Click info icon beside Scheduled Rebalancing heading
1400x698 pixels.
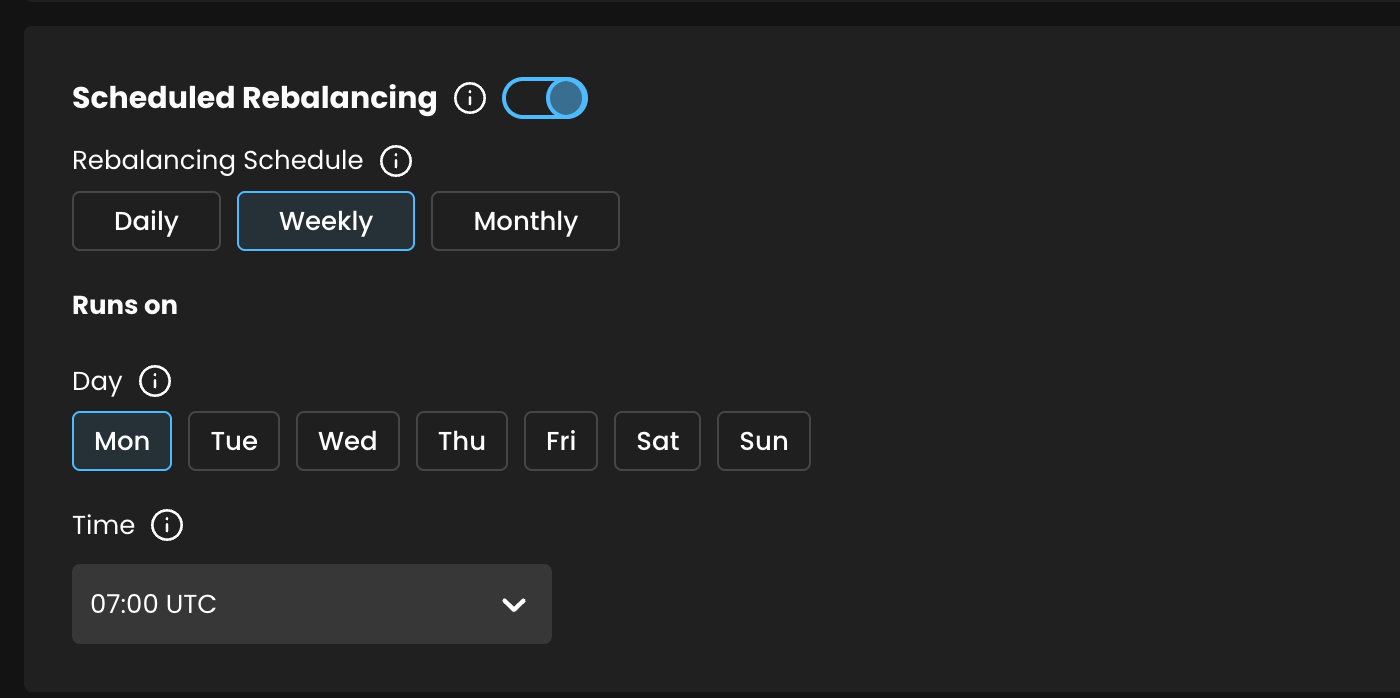[470, 98]
